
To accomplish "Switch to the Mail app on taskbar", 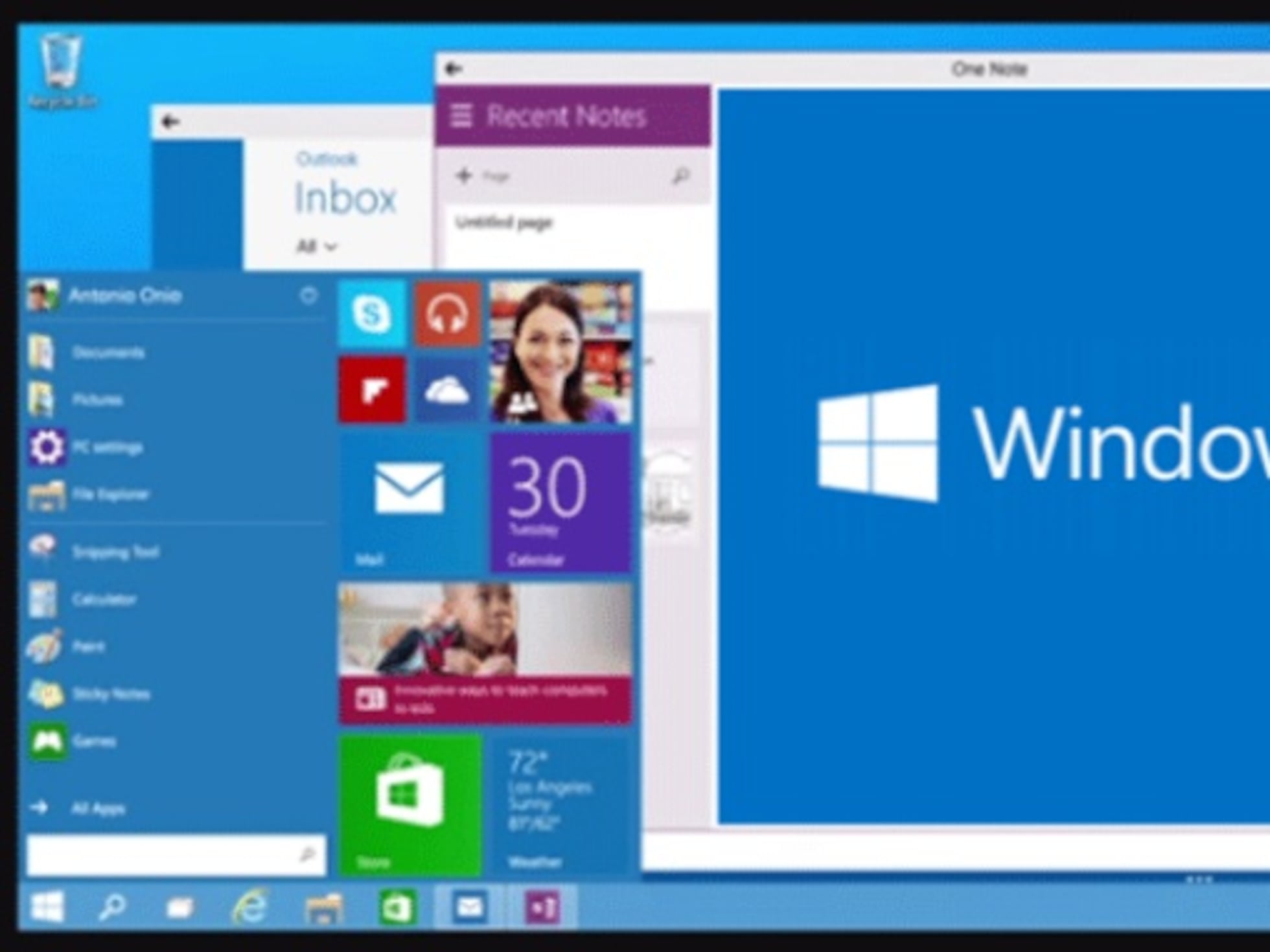I will tap(470, 907).
